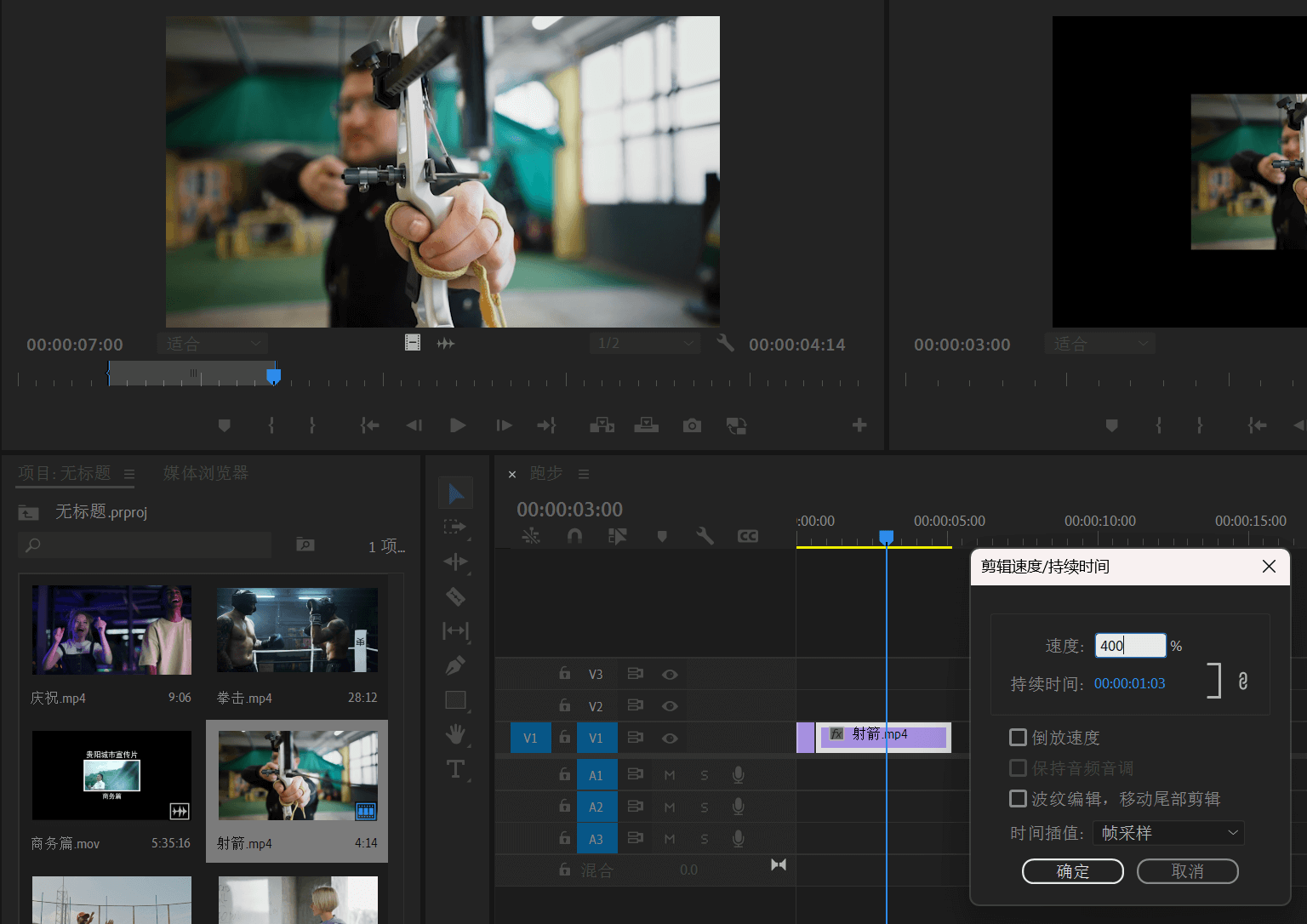Mute audio track A1
This screenshot has width=1307, height=924.
coord(670,775)
